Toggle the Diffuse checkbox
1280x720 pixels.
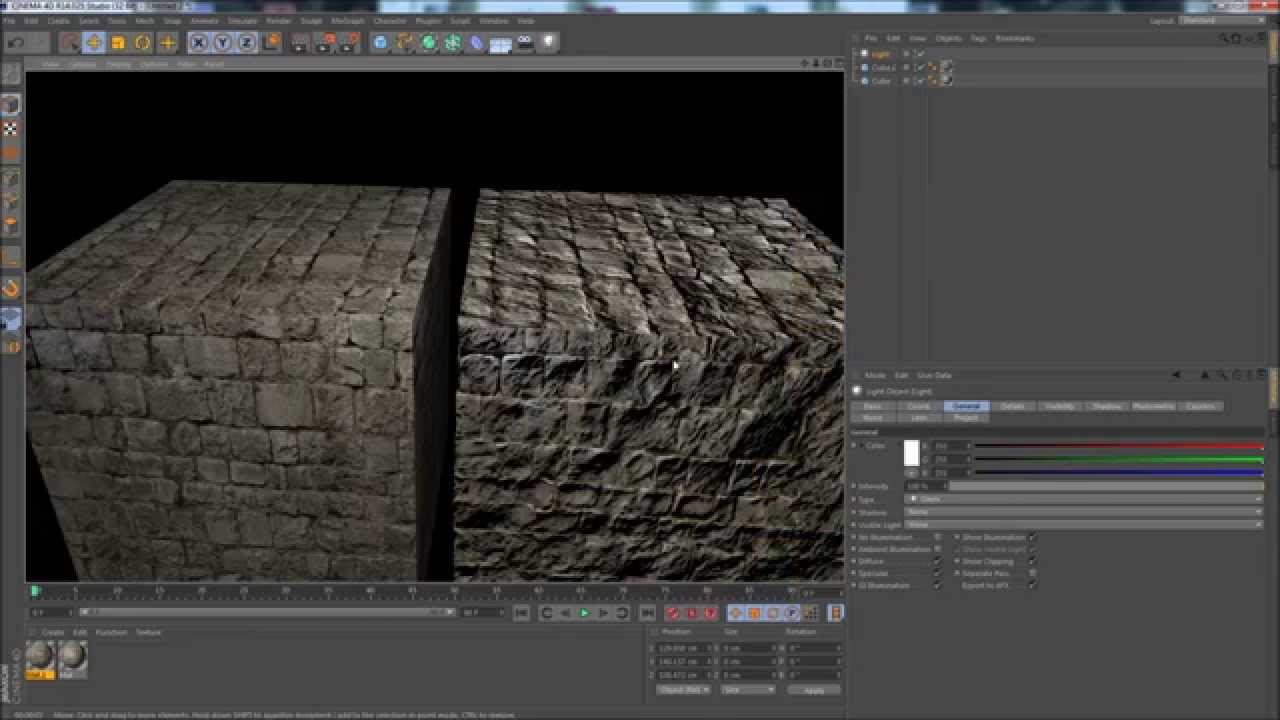coord(937,561)
